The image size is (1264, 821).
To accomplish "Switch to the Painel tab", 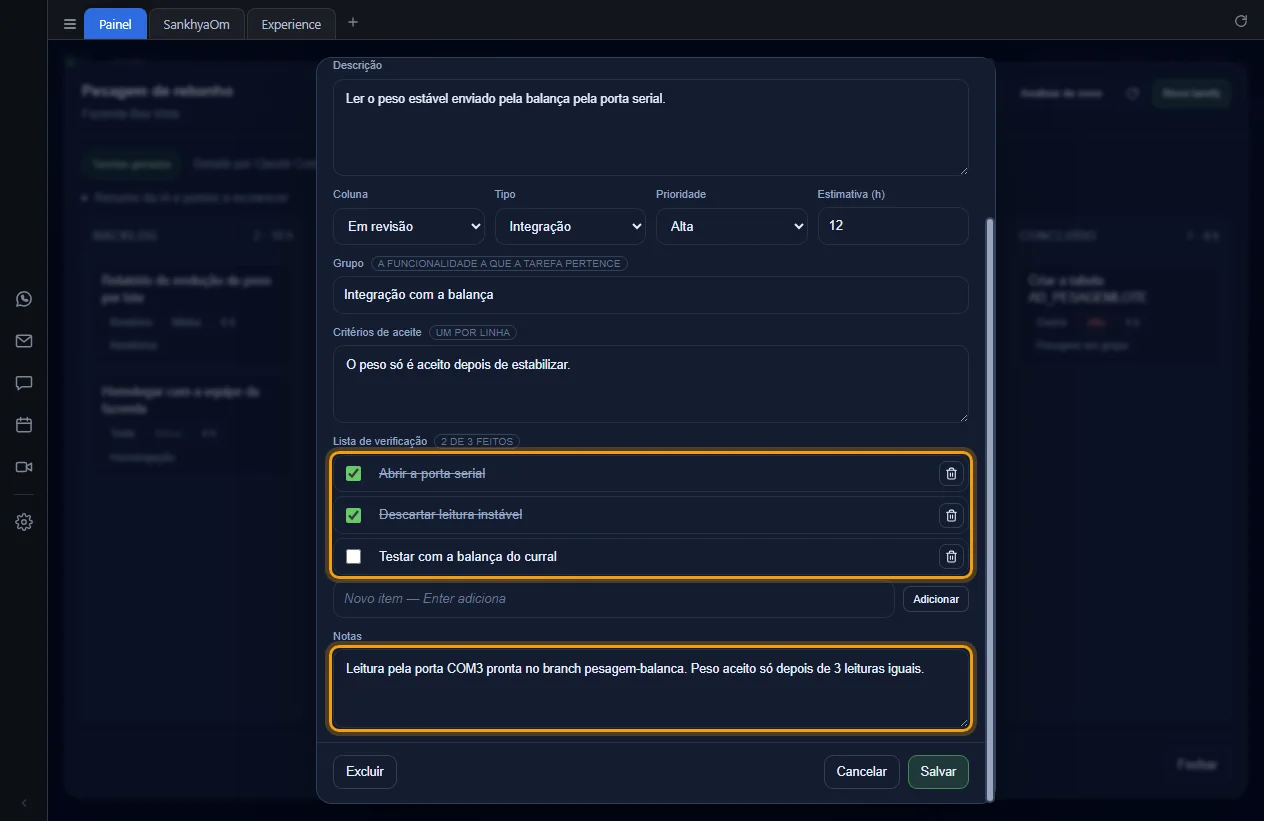I will pyautogui.click(x=115, y=24).
